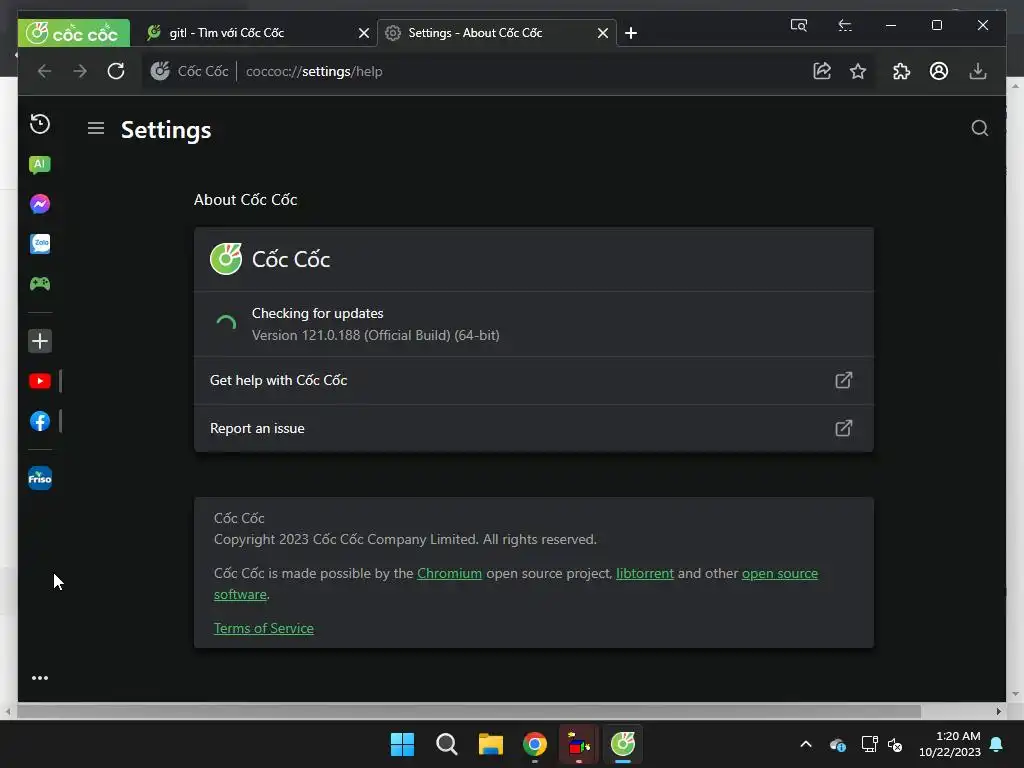Open 'Get help with Cốc Cốc'
Image resolution: width=1024 pixels, height=768 pixels.
click(534, 380)
